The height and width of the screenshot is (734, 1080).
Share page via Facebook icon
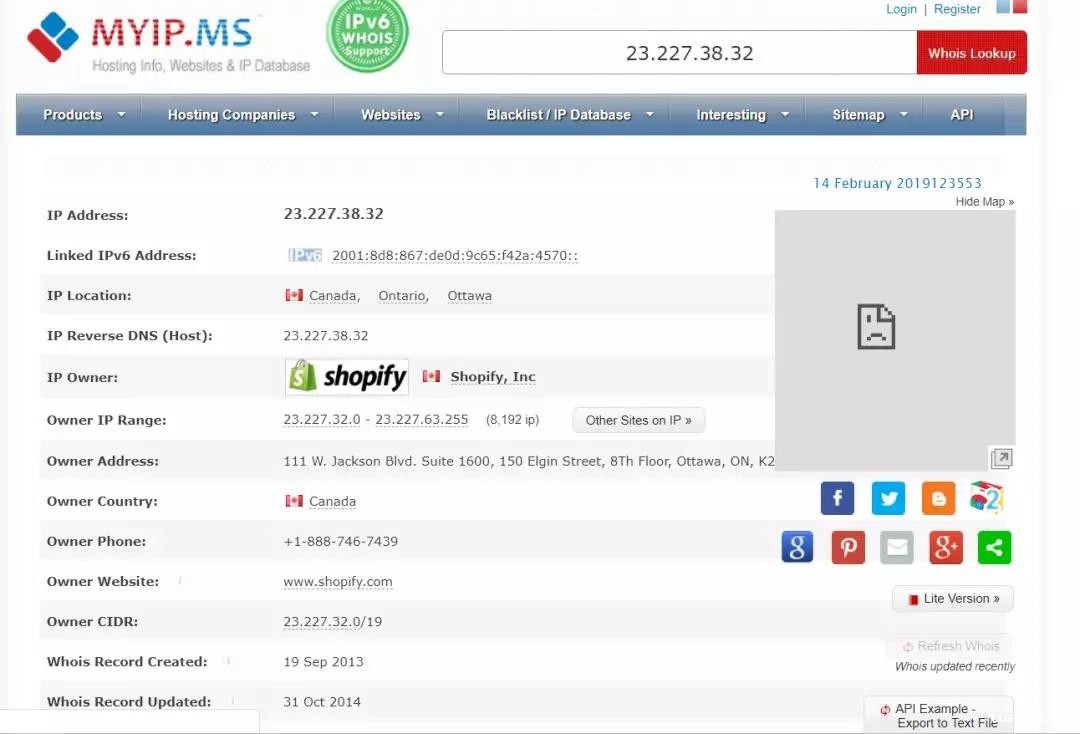coord(837,498)
